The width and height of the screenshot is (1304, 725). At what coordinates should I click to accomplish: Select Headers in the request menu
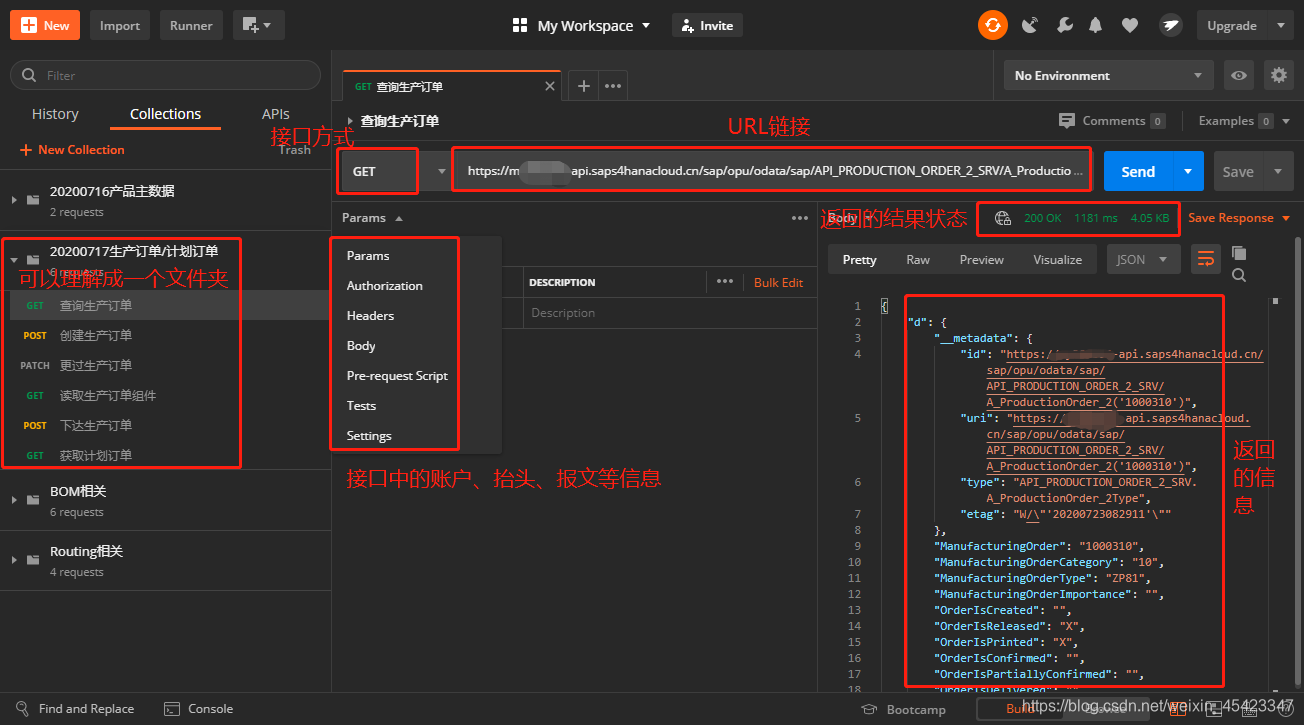click(x=371, y=316)
